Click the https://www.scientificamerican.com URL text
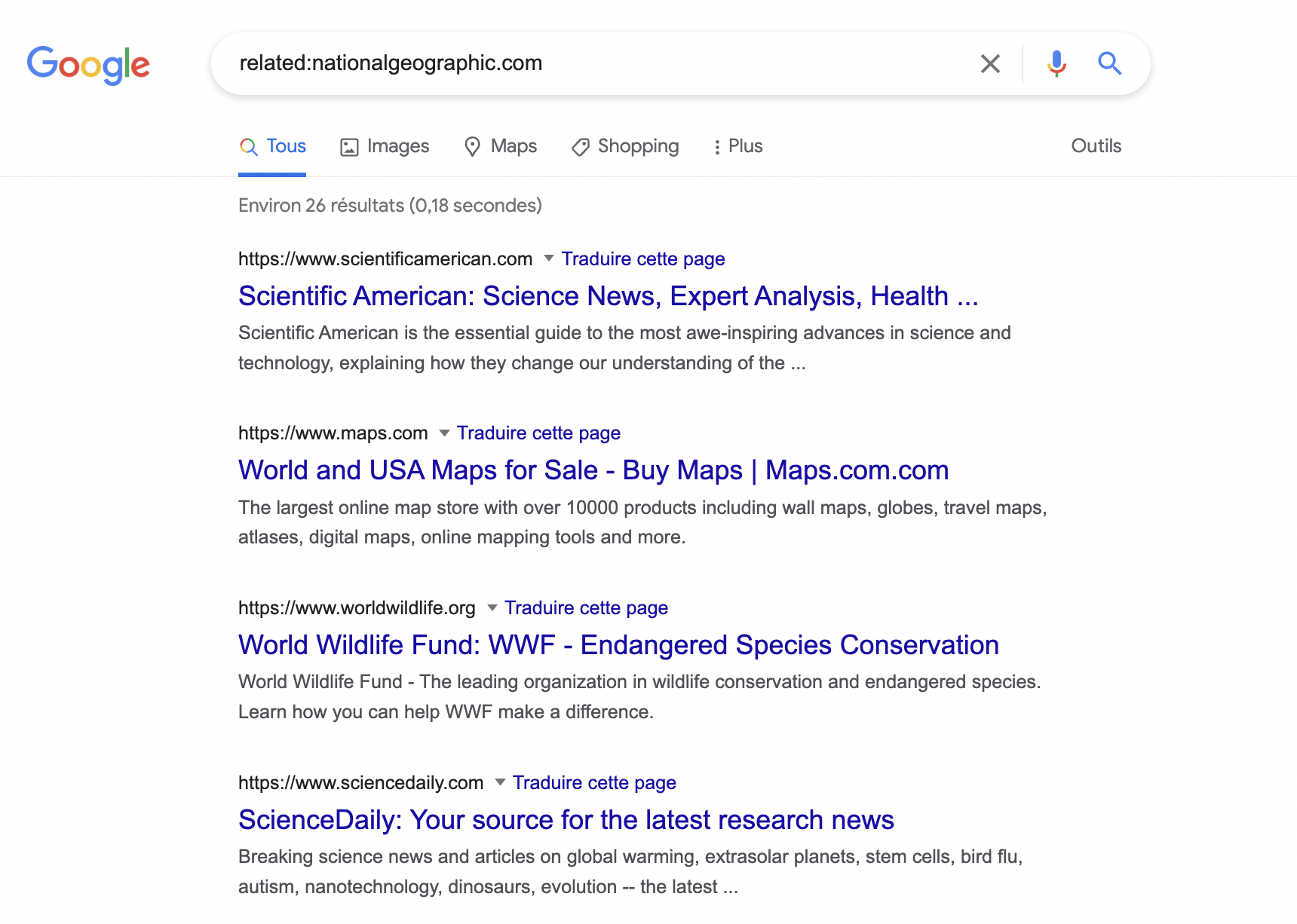 [385, 259]
